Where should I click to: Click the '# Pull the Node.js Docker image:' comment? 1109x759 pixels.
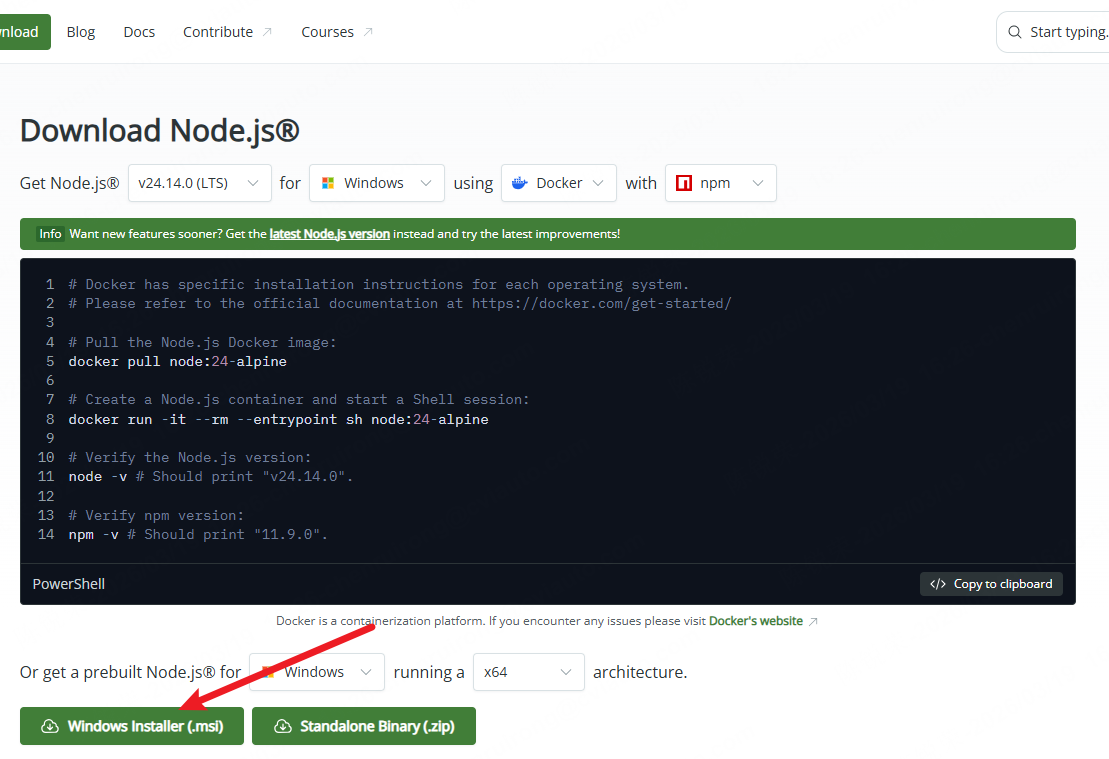pos(203,342)
